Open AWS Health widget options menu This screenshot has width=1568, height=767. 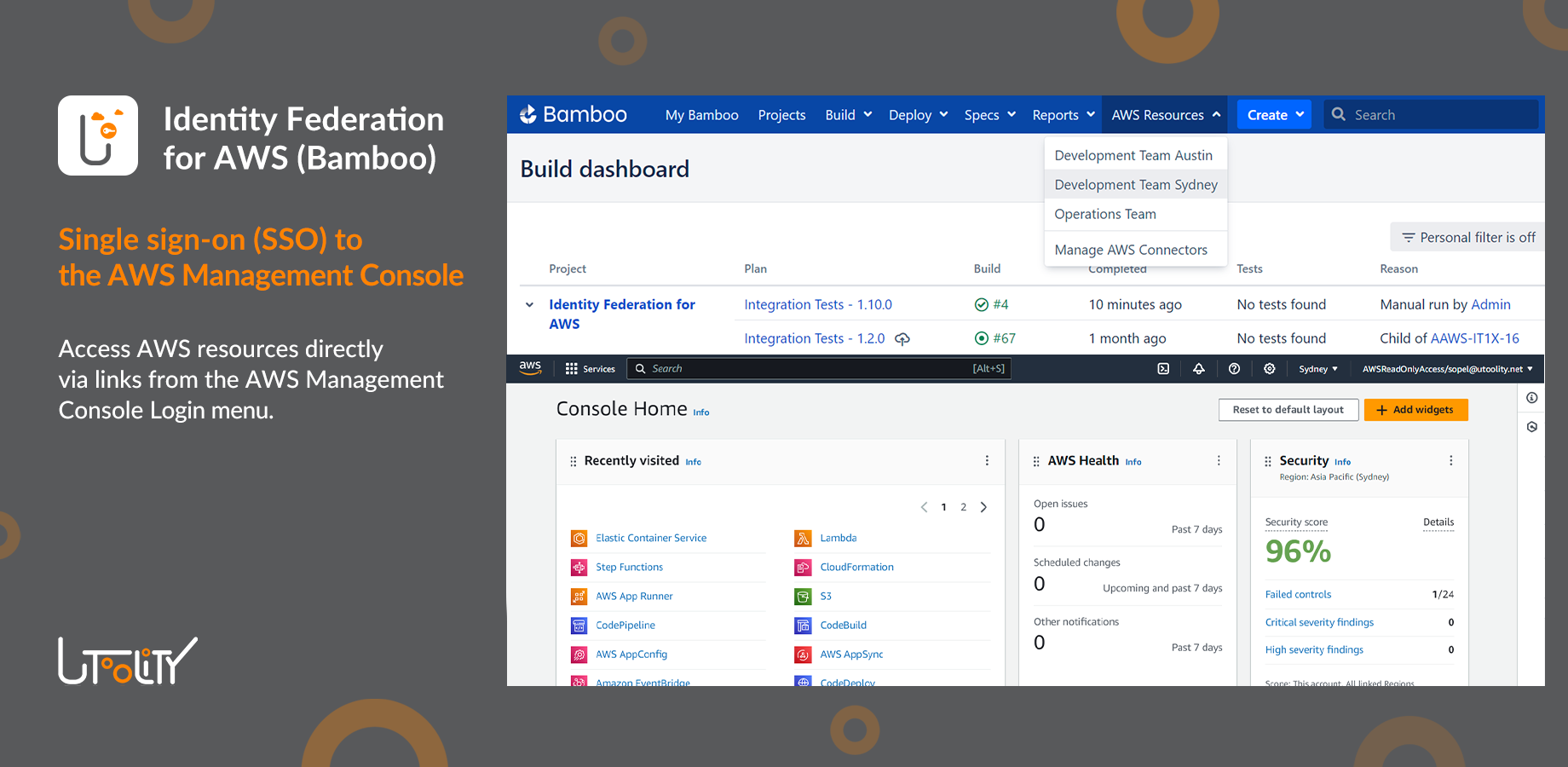pos(1219,461)
